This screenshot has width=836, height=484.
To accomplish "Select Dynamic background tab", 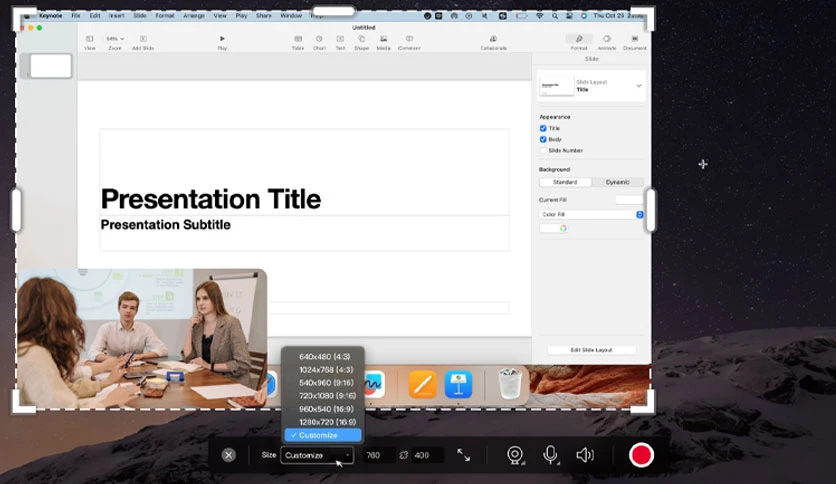I will point(617,182).
